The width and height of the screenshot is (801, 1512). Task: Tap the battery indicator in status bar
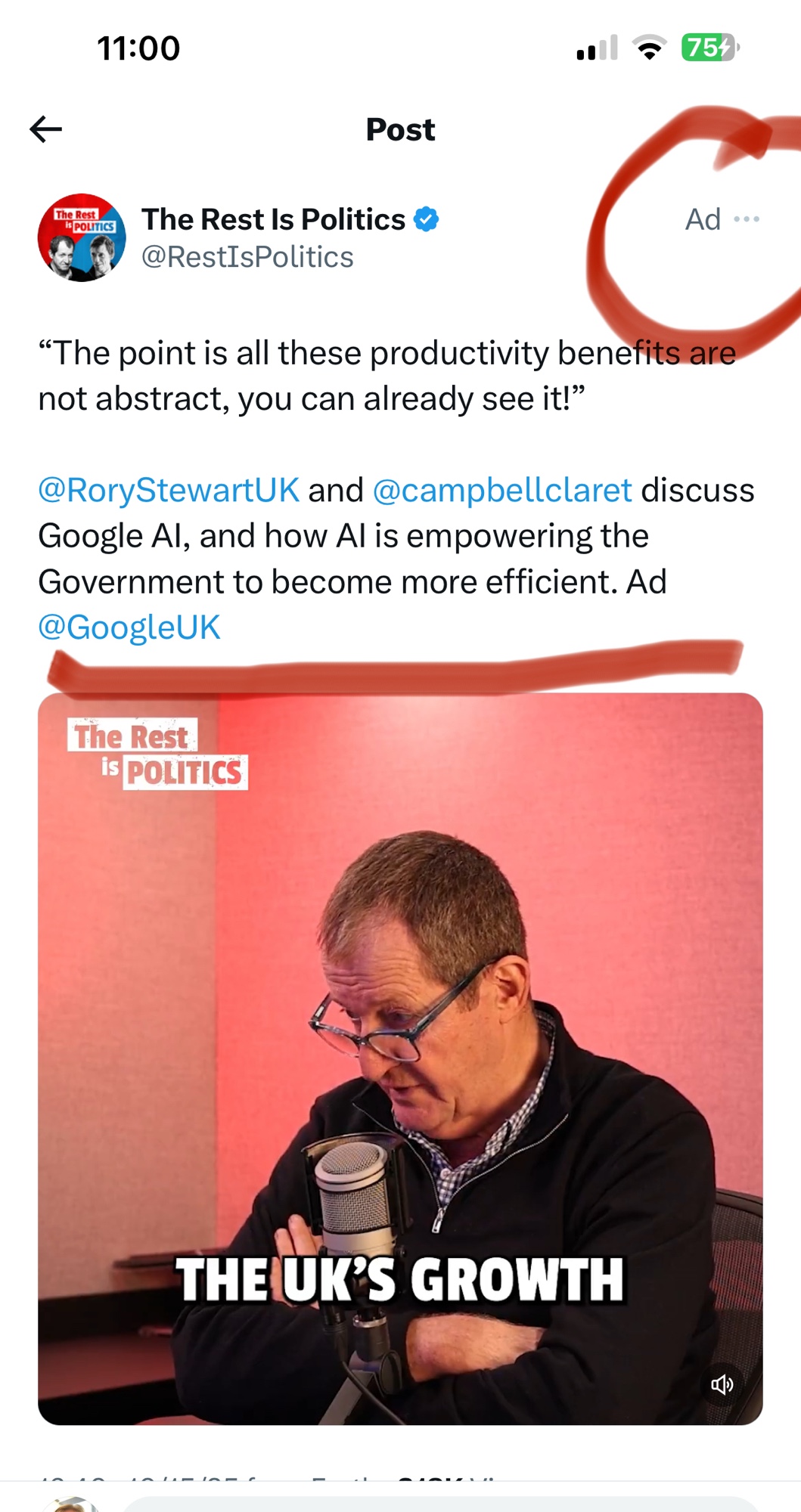[709, 48]
